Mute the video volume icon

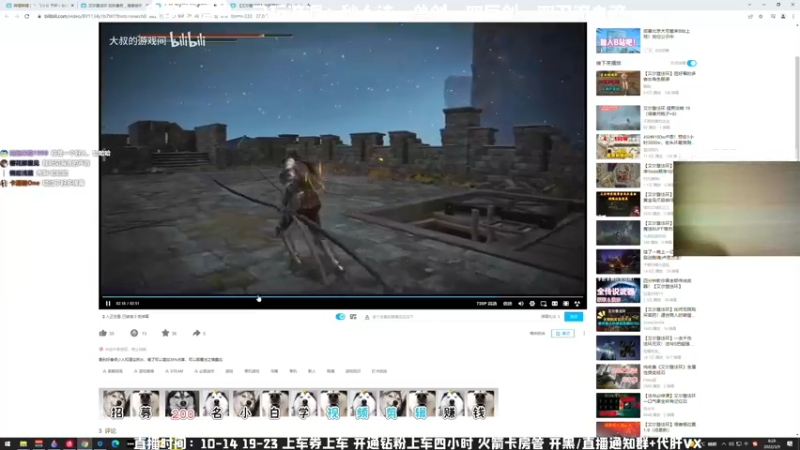521,304
